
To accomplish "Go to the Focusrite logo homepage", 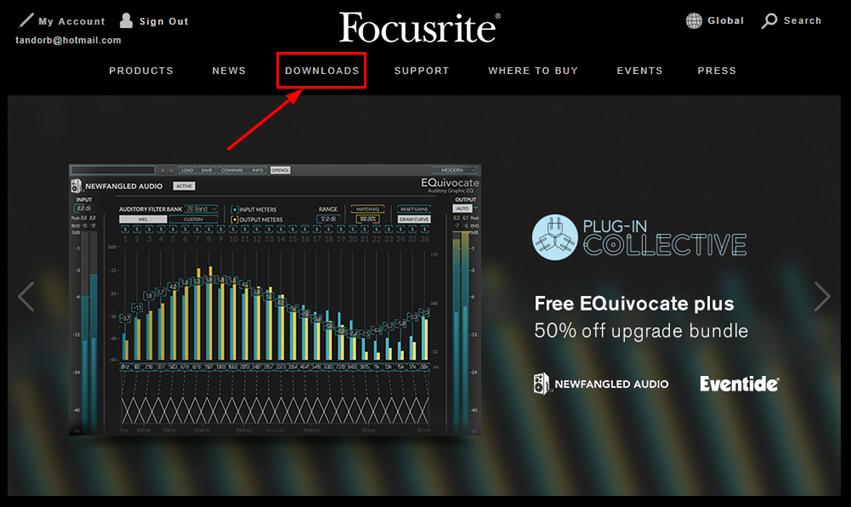I will click(420, 28).
